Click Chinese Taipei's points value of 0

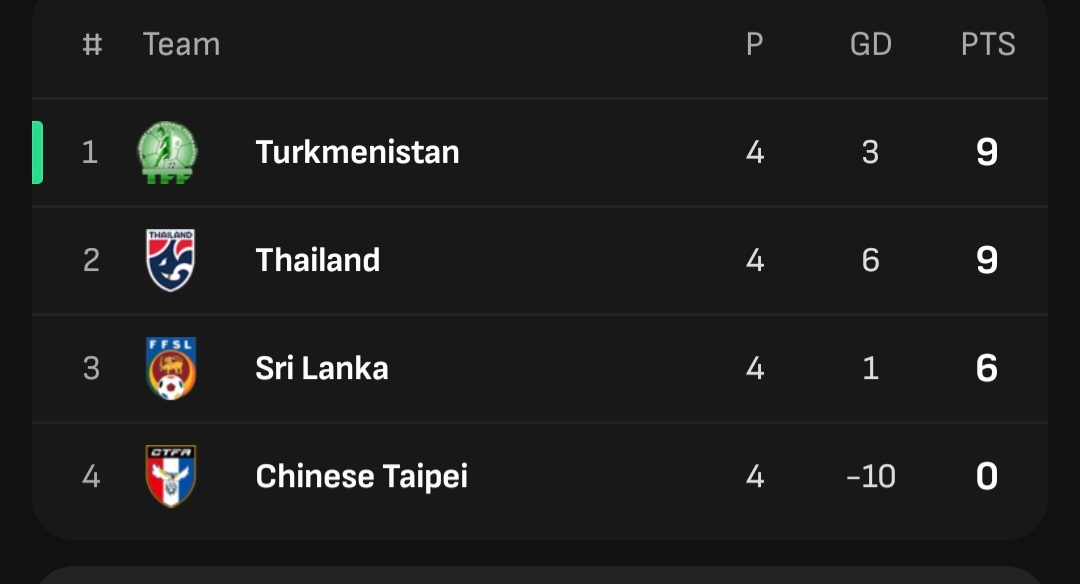[x=987, y=476]
